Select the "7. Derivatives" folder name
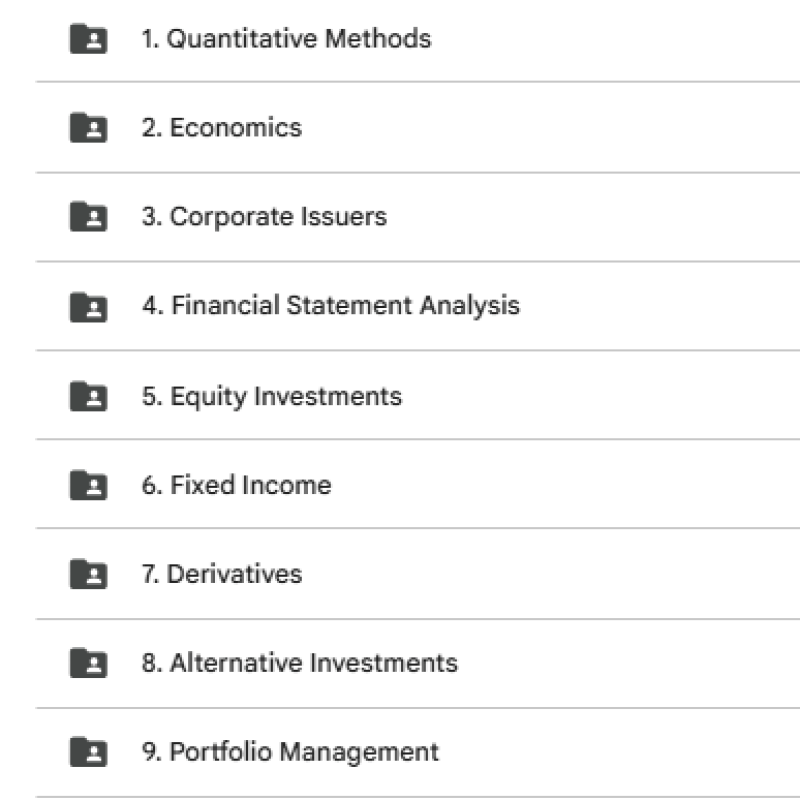This screenshot has width=800, height=800. [x=221, y=574]
